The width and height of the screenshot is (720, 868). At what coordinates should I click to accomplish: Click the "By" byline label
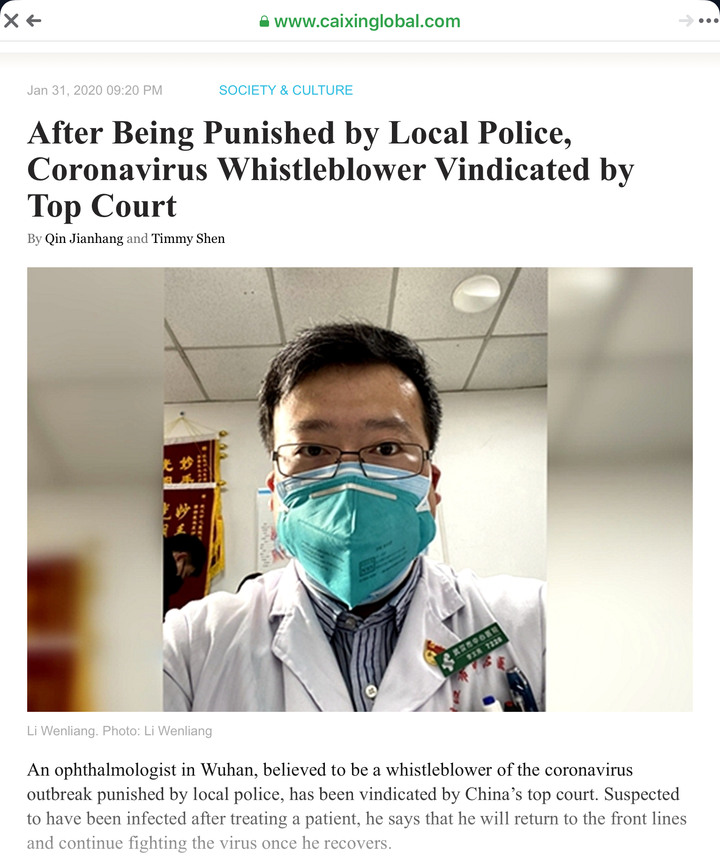[x=34, y=239]
